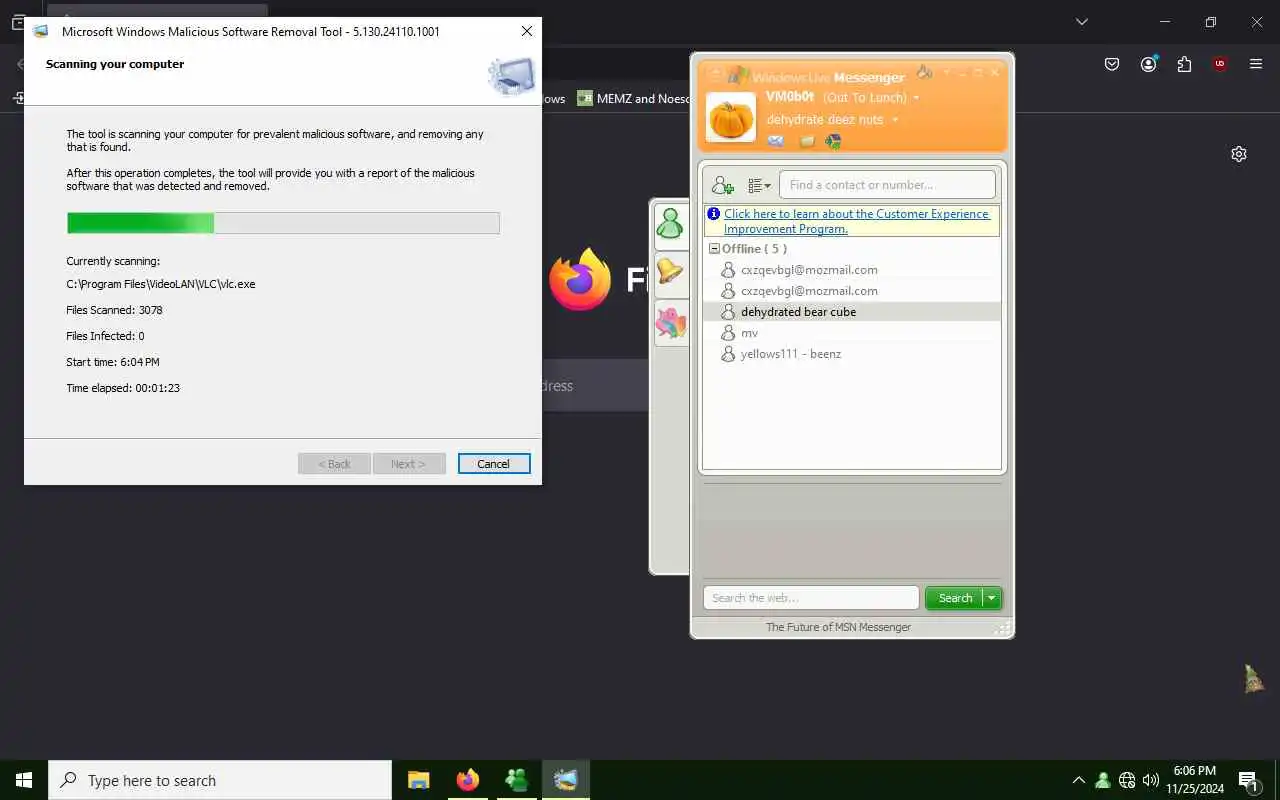
Task: Open the Out To Lunch status dropdown
Action: coord(870,97)
